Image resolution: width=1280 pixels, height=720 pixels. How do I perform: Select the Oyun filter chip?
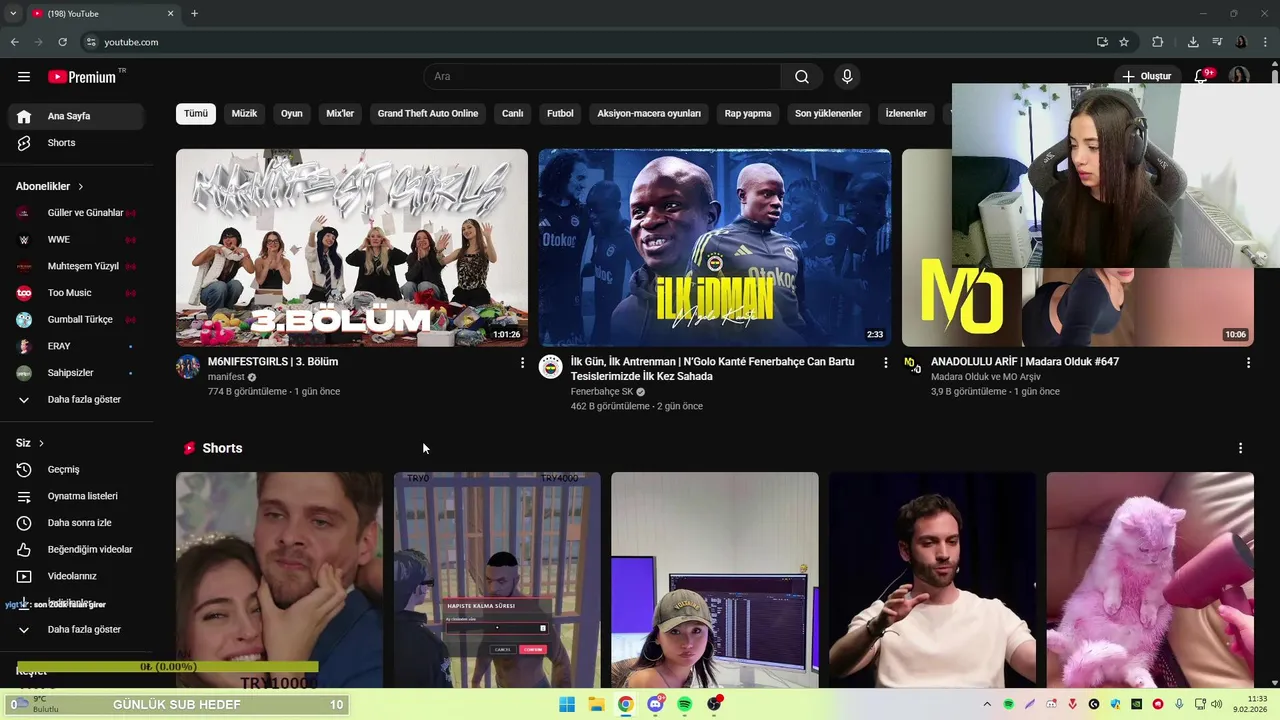click(x=292, y=113)
